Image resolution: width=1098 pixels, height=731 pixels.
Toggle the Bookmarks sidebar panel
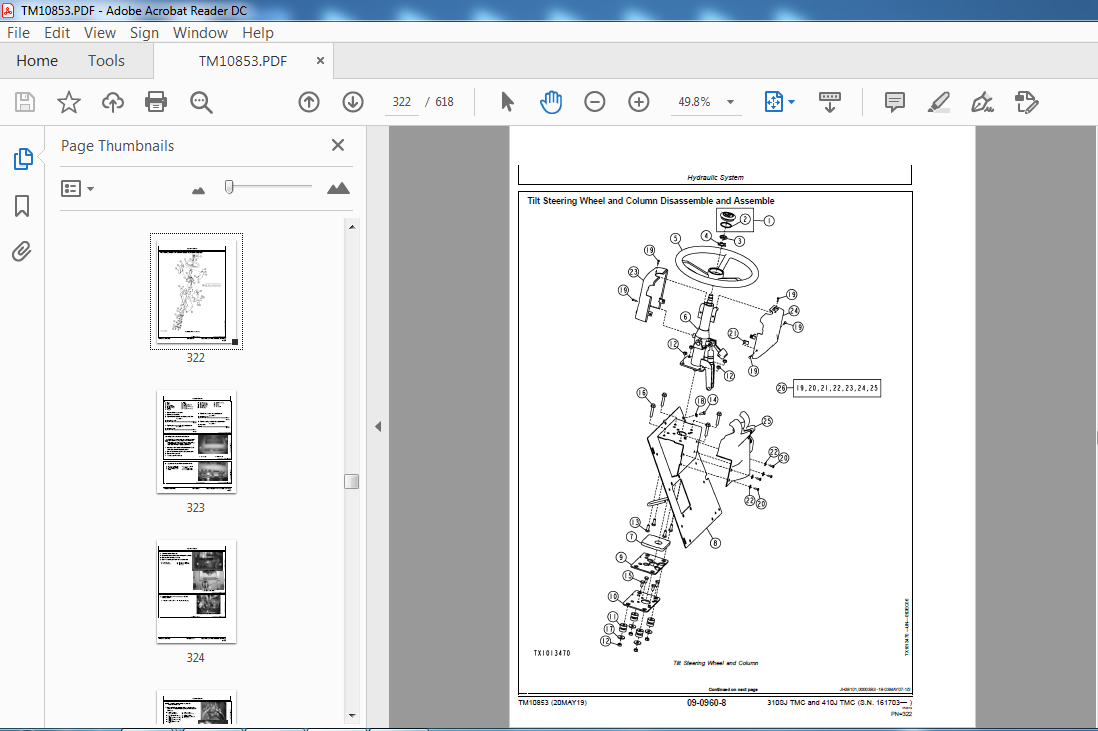click(x=22, y=206)
